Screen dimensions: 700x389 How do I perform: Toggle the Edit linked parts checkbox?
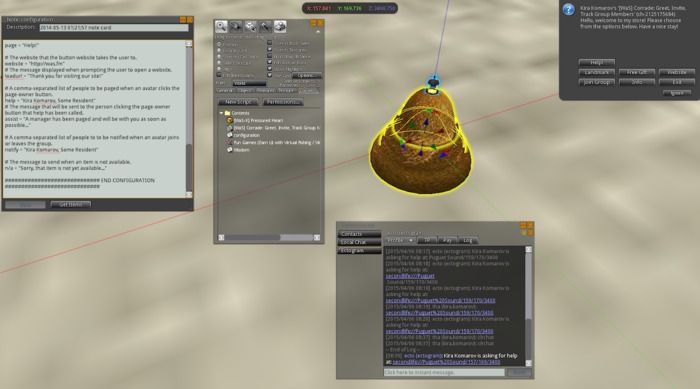pos(219,75)
